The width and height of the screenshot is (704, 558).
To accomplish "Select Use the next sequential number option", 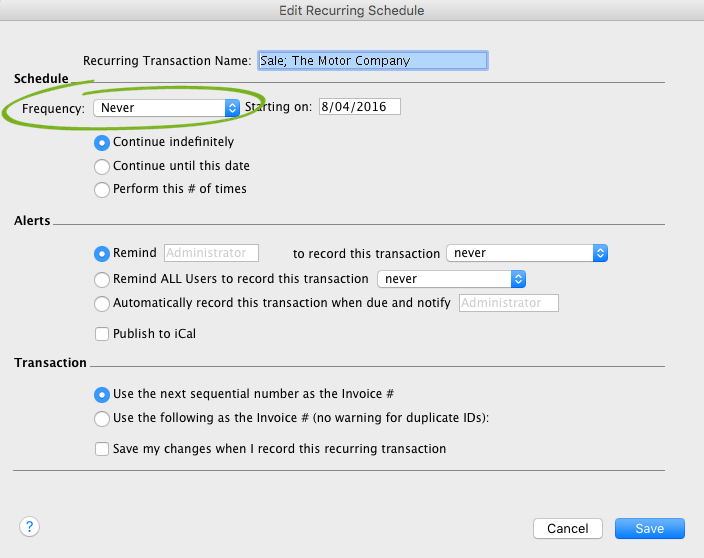I will click(101, 395).
